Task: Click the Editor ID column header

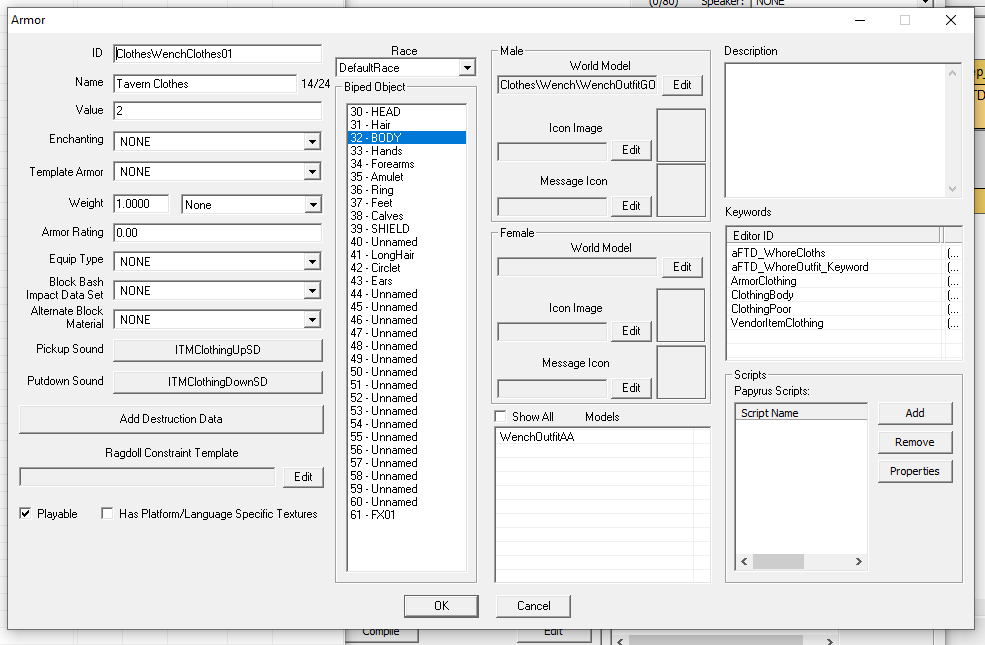Action: pos(834,236)
